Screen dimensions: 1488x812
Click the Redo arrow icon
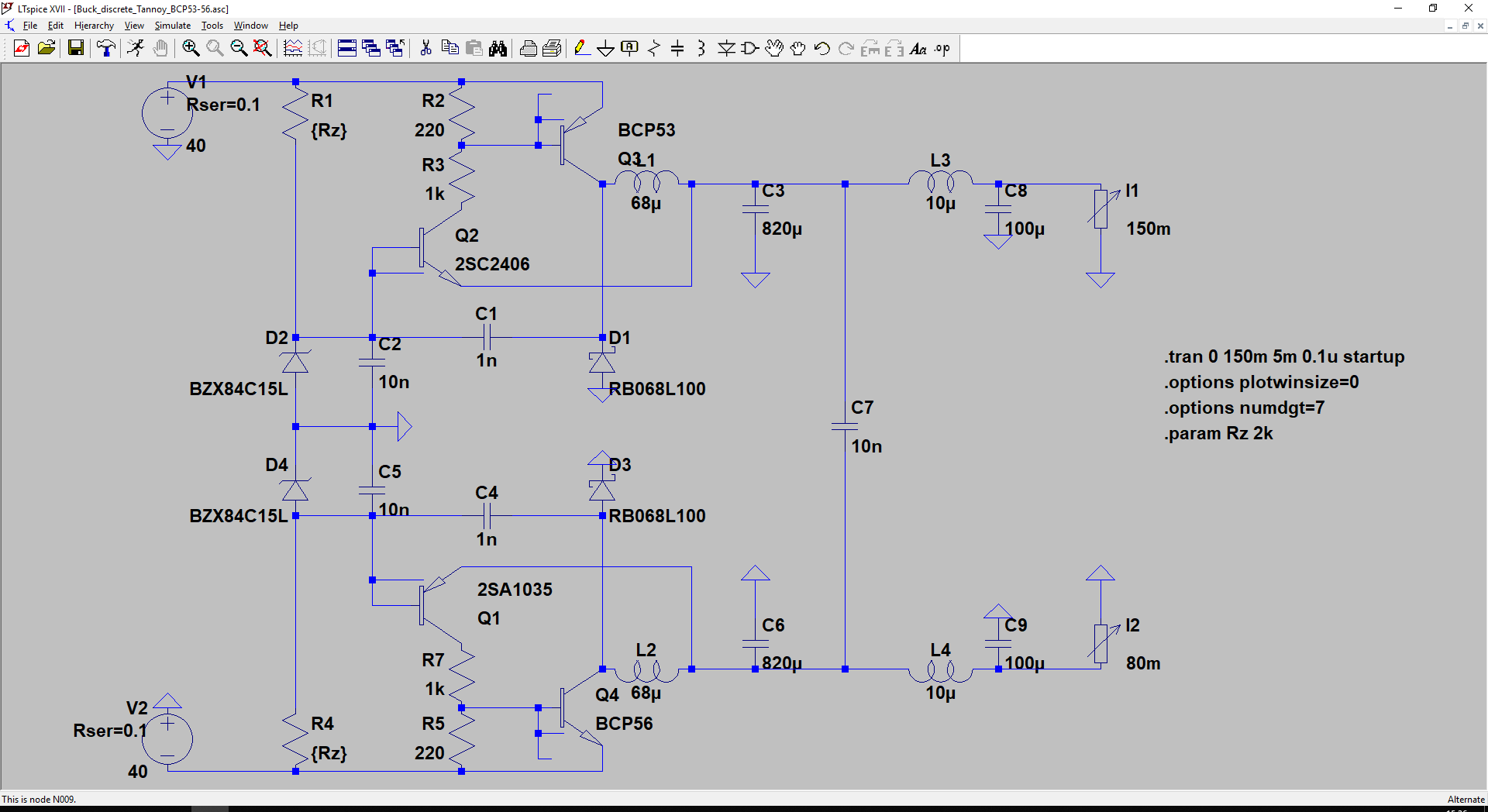click(846, 49)
